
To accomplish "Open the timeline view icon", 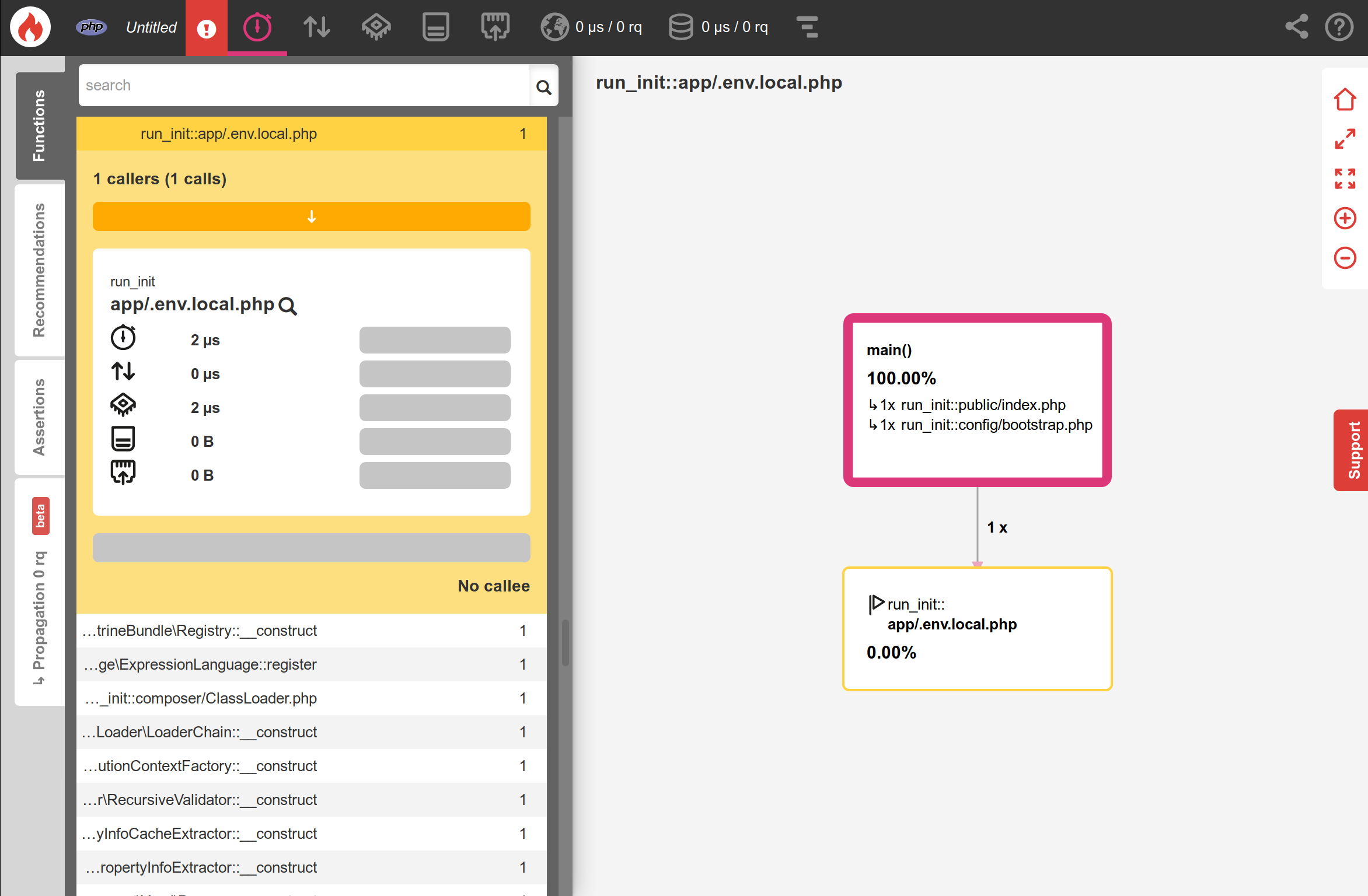I will (808, 26).
